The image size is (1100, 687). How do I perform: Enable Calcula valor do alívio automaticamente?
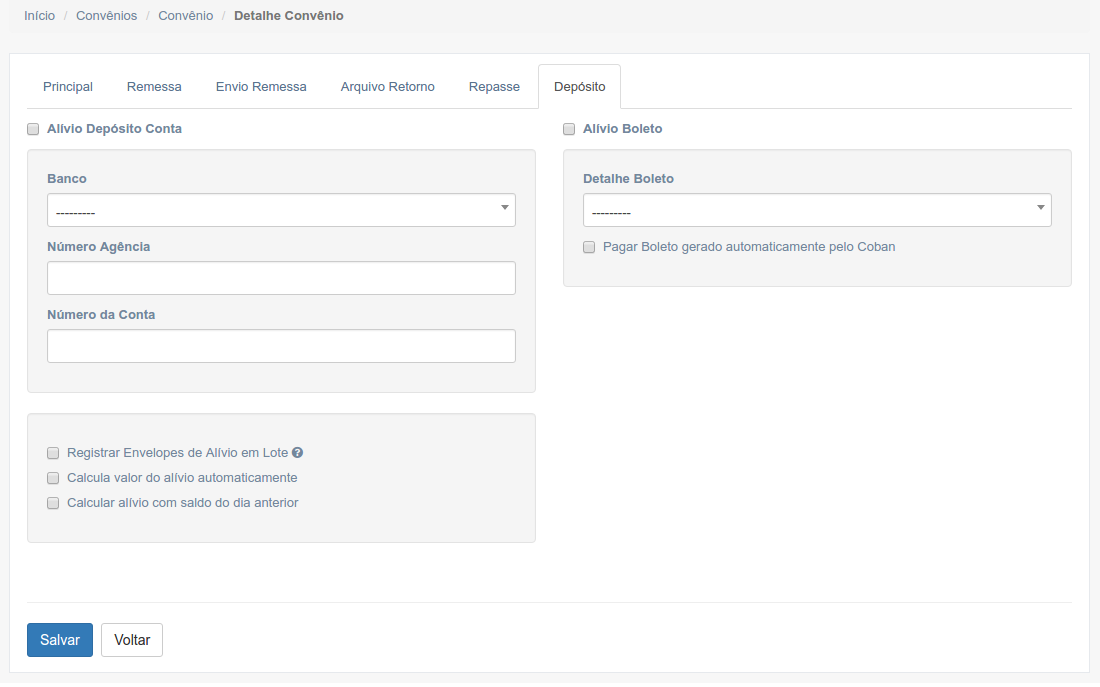tap(53, 478)
